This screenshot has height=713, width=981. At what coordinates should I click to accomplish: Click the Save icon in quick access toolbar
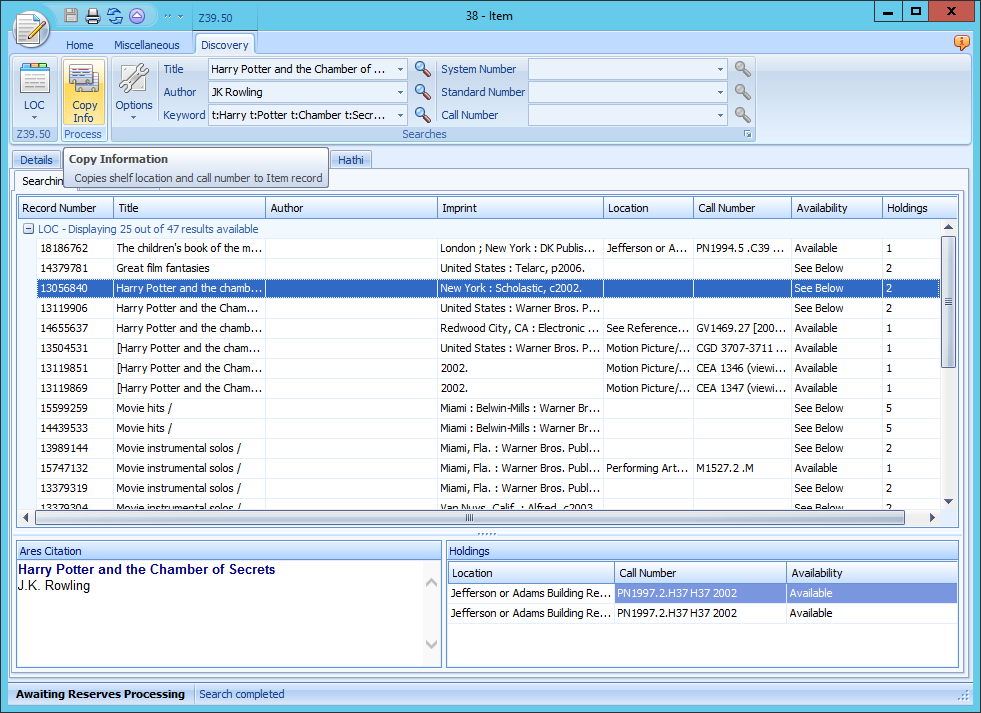(71, 16)
